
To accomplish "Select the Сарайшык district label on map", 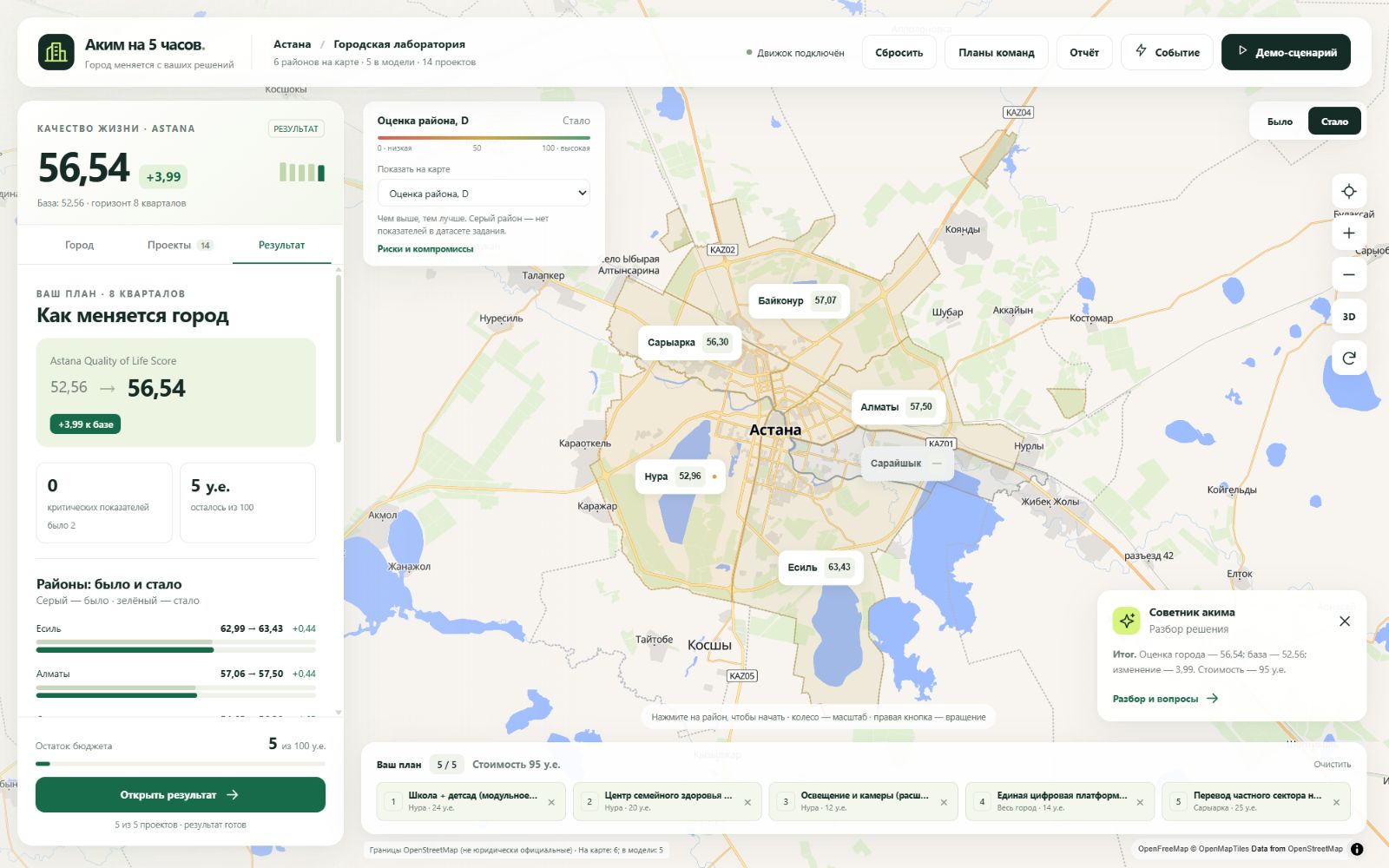I will tap(907, 464).
